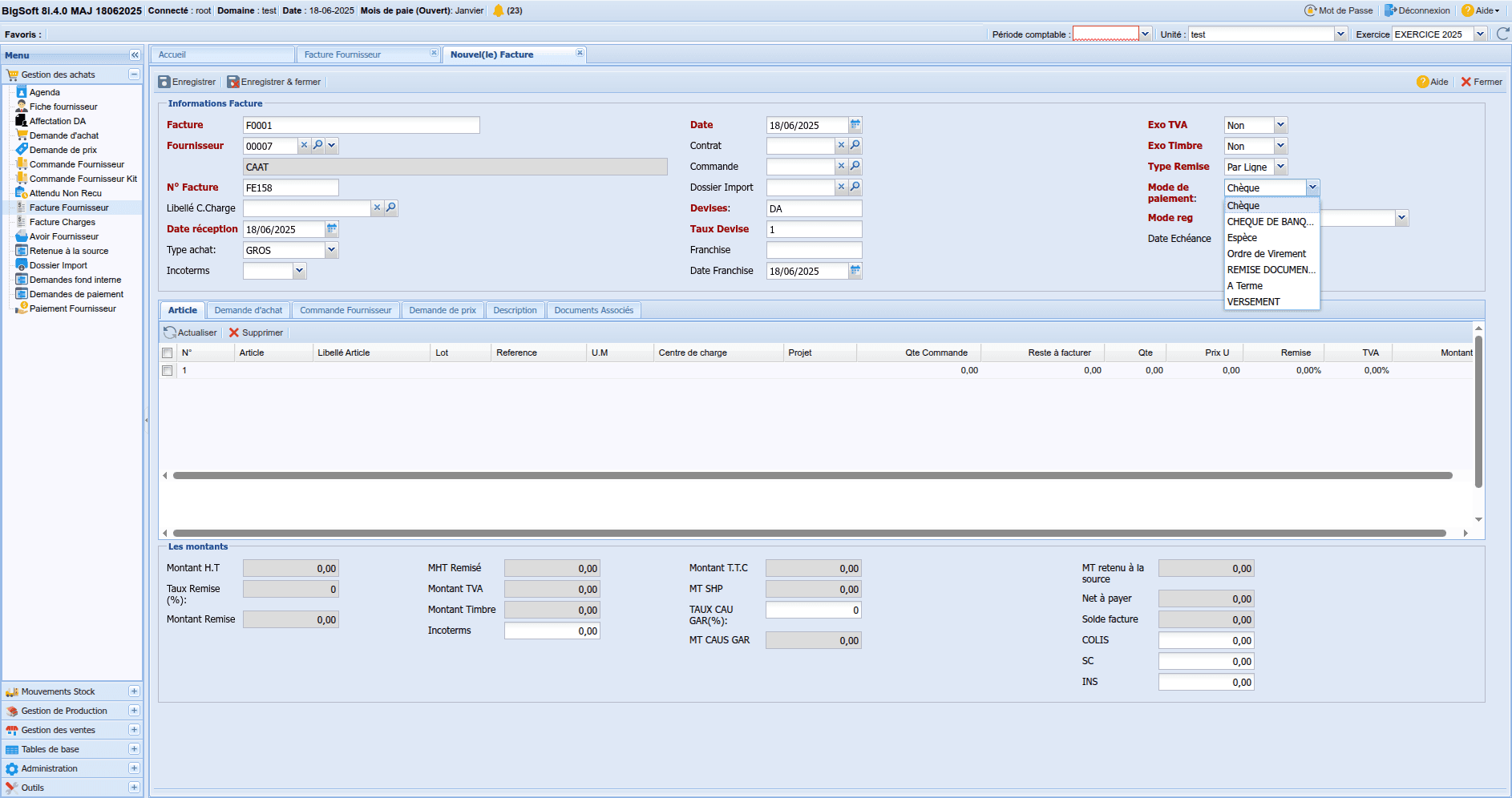Screen dimensions: 1512x798
Task: Collapse Gestion des achats section
Action: (x=134, y=75)
